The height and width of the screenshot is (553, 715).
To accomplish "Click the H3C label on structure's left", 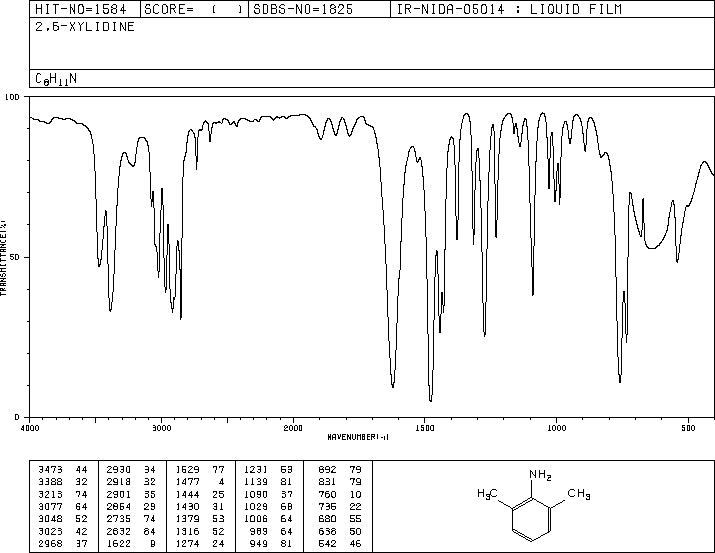I will (487, 494).
